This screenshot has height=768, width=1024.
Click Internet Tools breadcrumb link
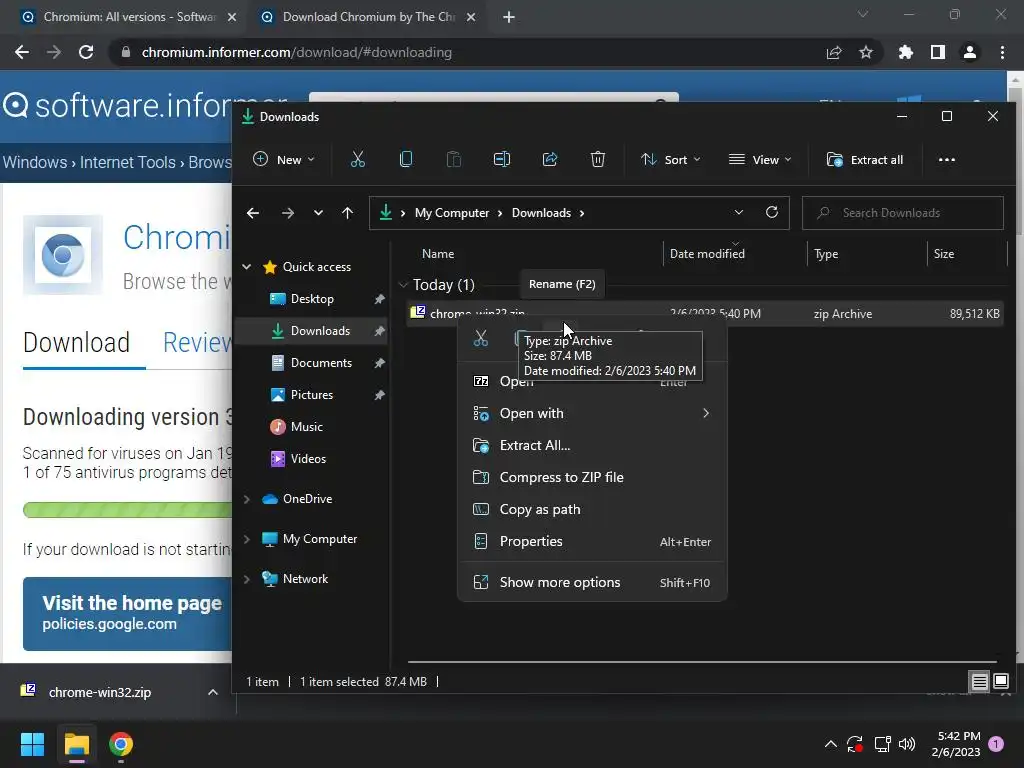point(127,162)
